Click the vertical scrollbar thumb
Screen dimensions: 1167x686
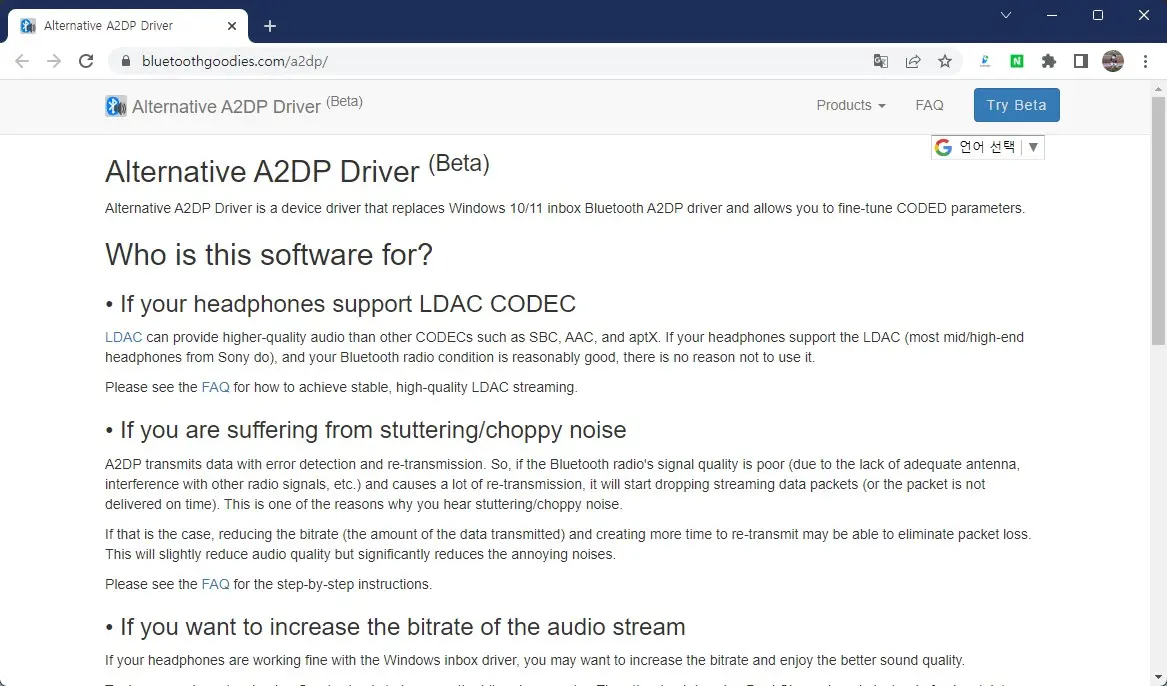(x=1159, y=220)
